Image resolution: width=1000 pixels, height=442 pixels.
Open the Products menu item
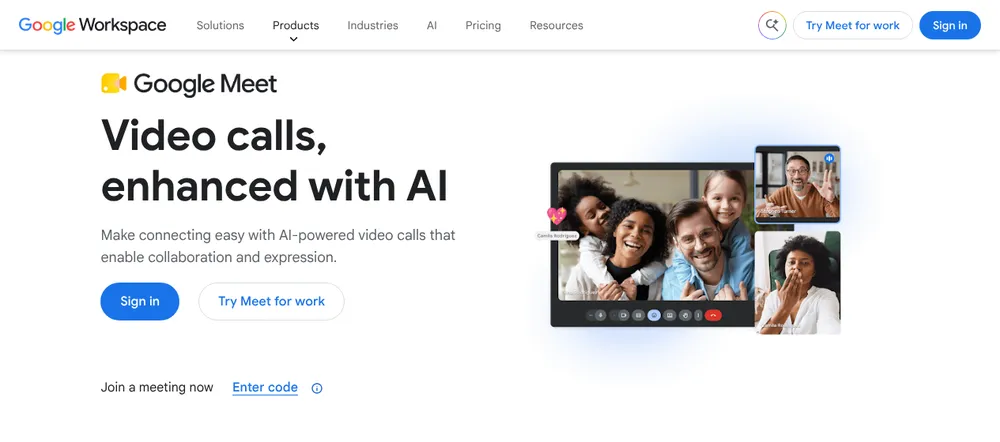pyautogui.click(x=296, y=26)
